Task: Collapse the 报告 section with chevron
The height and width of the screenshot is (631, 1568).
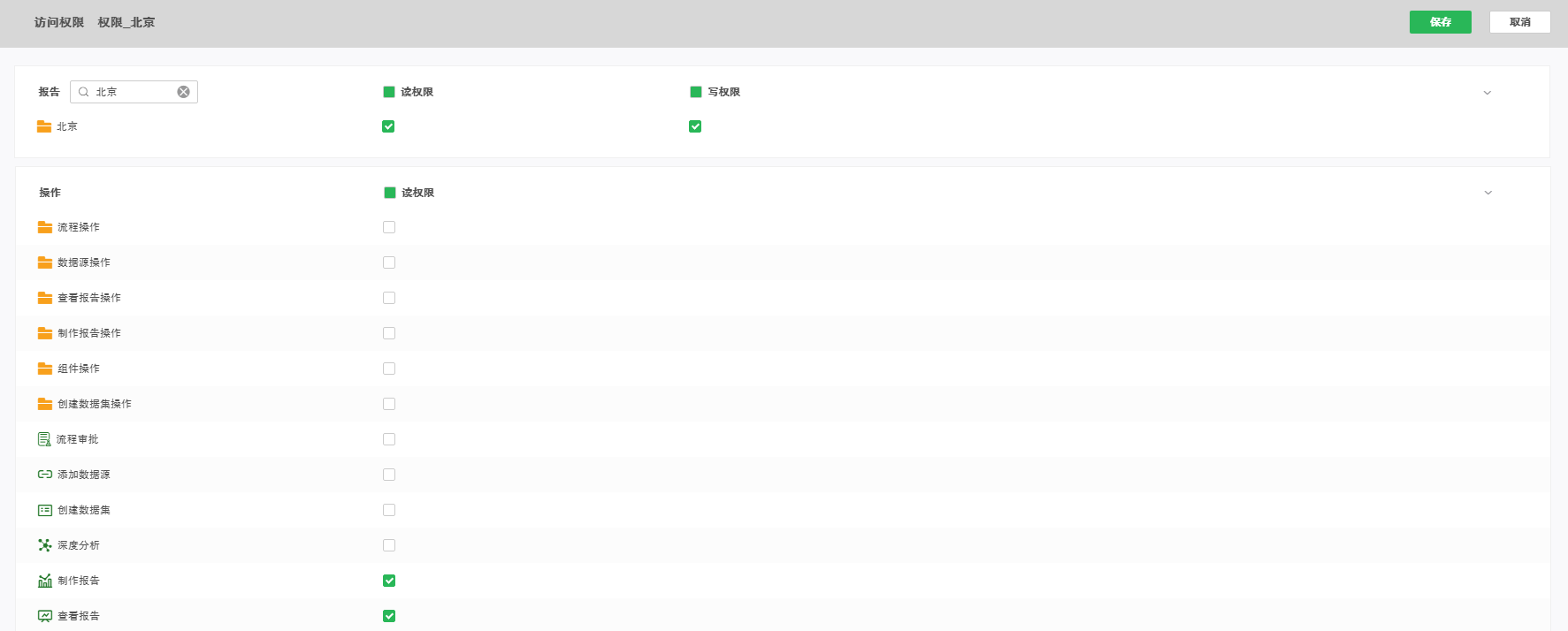Action: 1487,93
